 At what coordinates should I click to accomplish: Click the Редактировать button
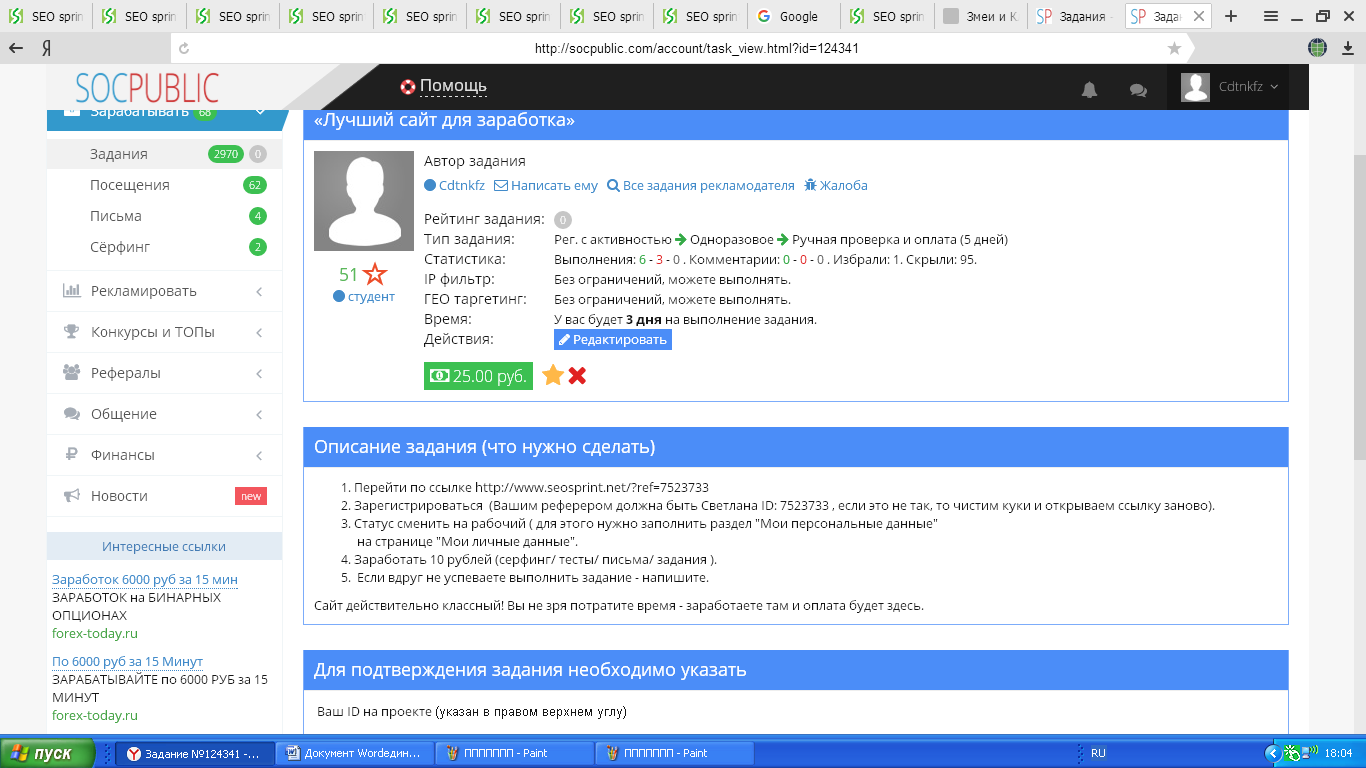click(x=613, y=340)
